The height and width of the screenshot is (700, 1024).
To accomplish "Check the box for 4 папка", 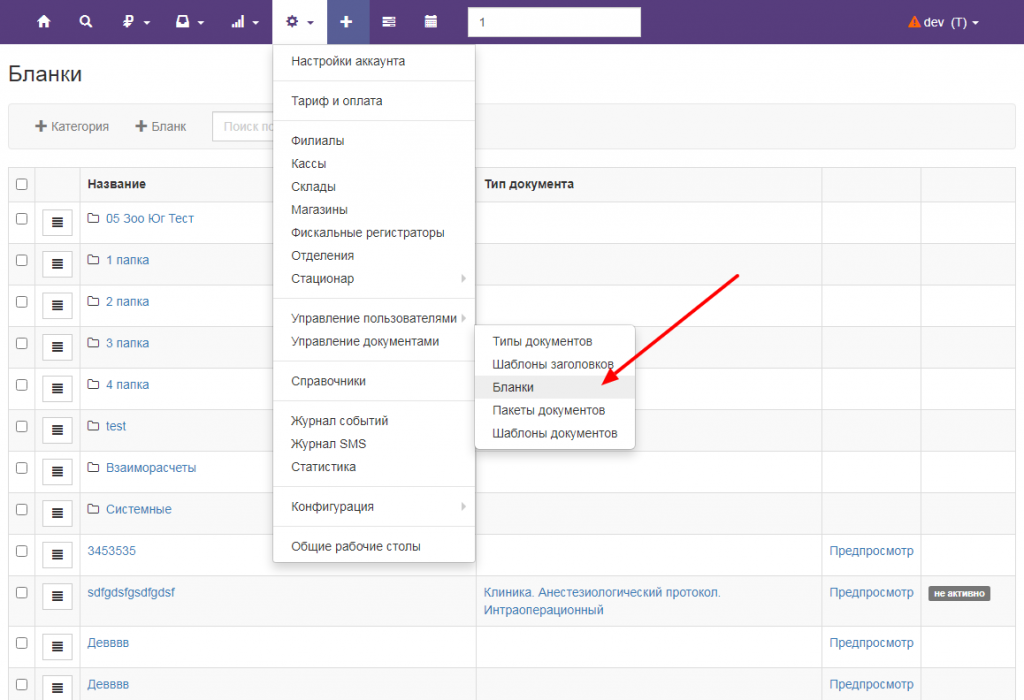I will tap(22, 385).
